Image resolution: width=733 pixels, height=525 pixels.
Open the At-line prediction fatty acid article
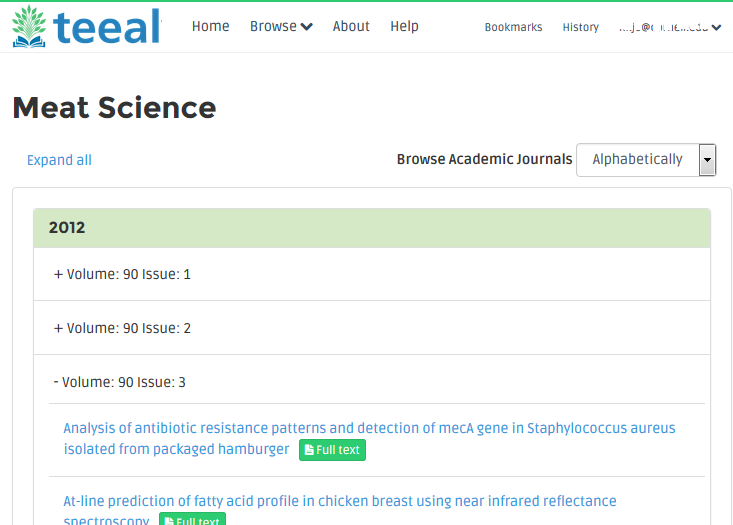pyautogui.click(x=340, y=501)
